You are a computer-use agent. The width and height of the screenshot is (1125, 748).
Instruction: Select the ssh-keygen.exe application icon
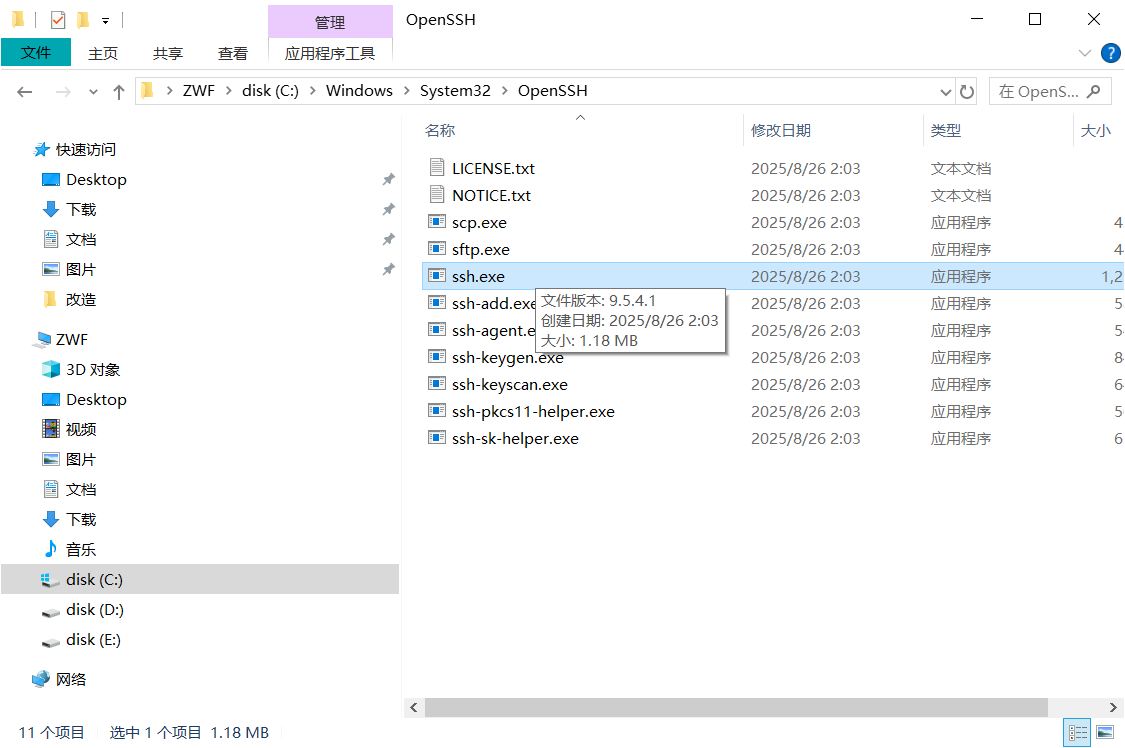pyautogui.click(x=437, y=356)
